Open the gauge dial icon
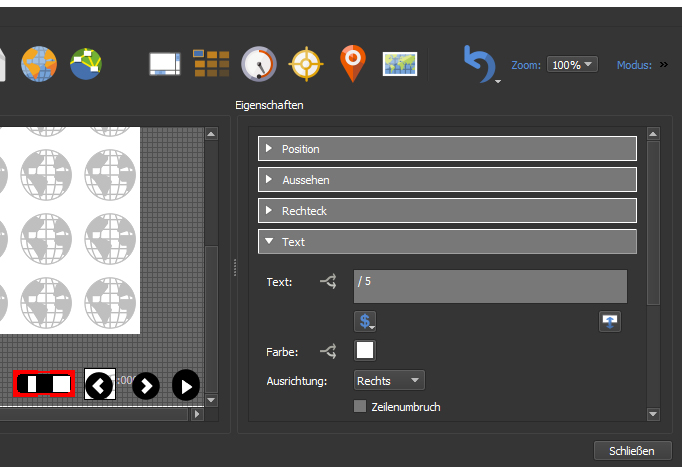Viewport: 682px width, 467px height. click(x=258, y=64)
